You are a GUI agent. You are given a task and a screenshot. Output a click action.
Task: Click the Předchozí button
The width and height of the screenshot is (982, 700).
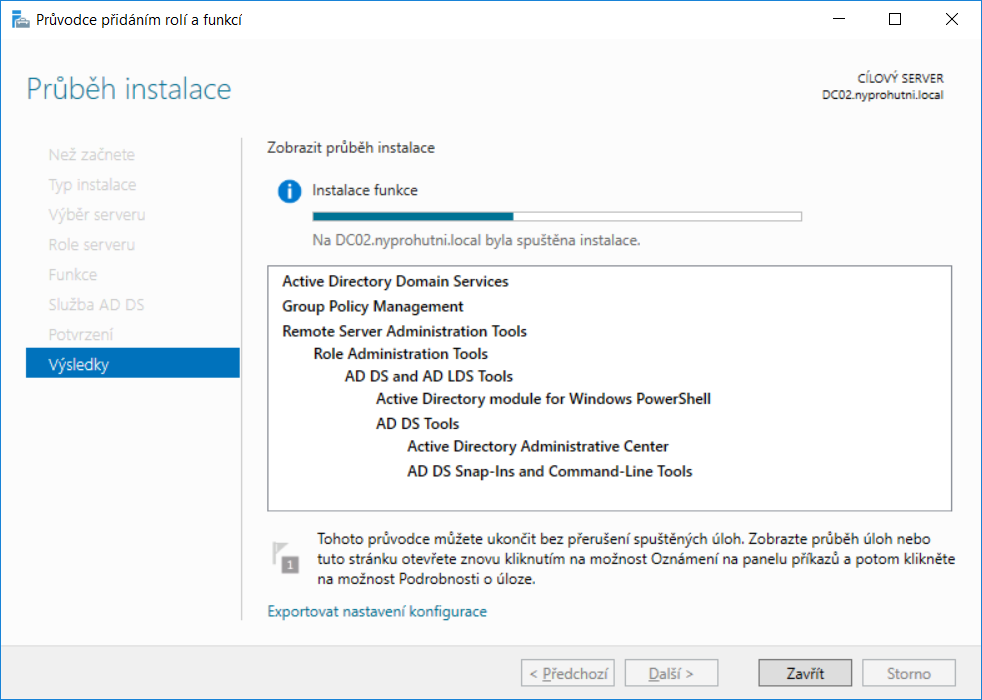point(567,673)
